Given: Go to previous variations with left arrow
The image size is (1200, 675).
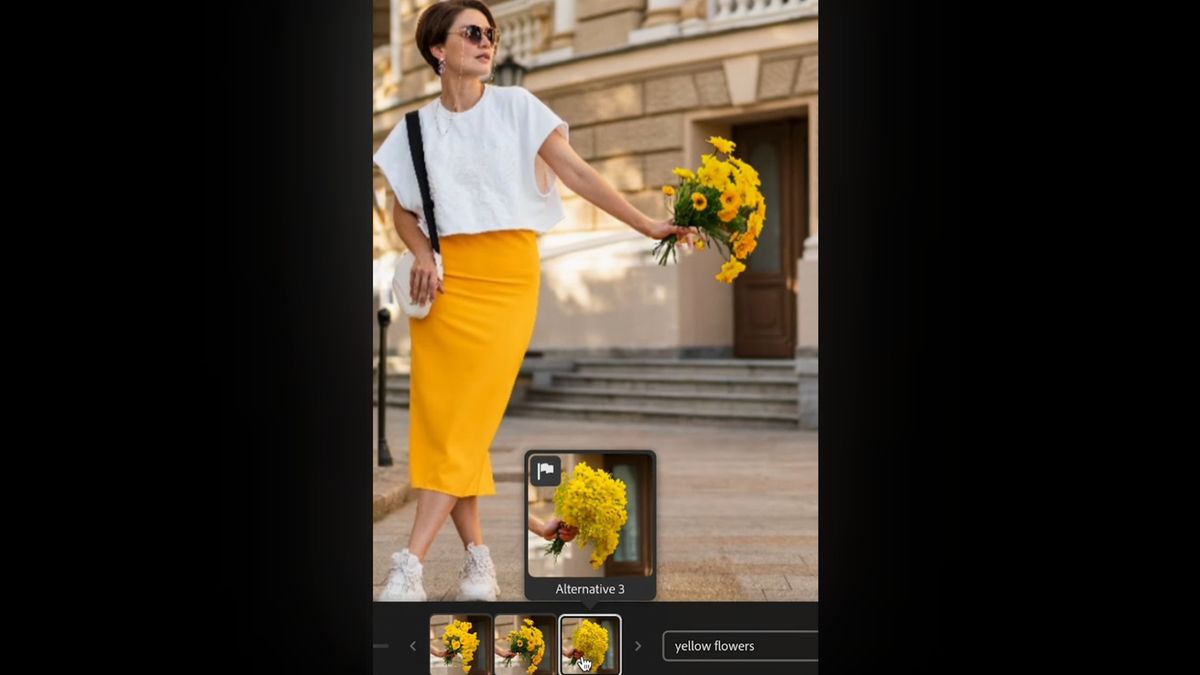Looking at the screenshot, I should 412,646.
